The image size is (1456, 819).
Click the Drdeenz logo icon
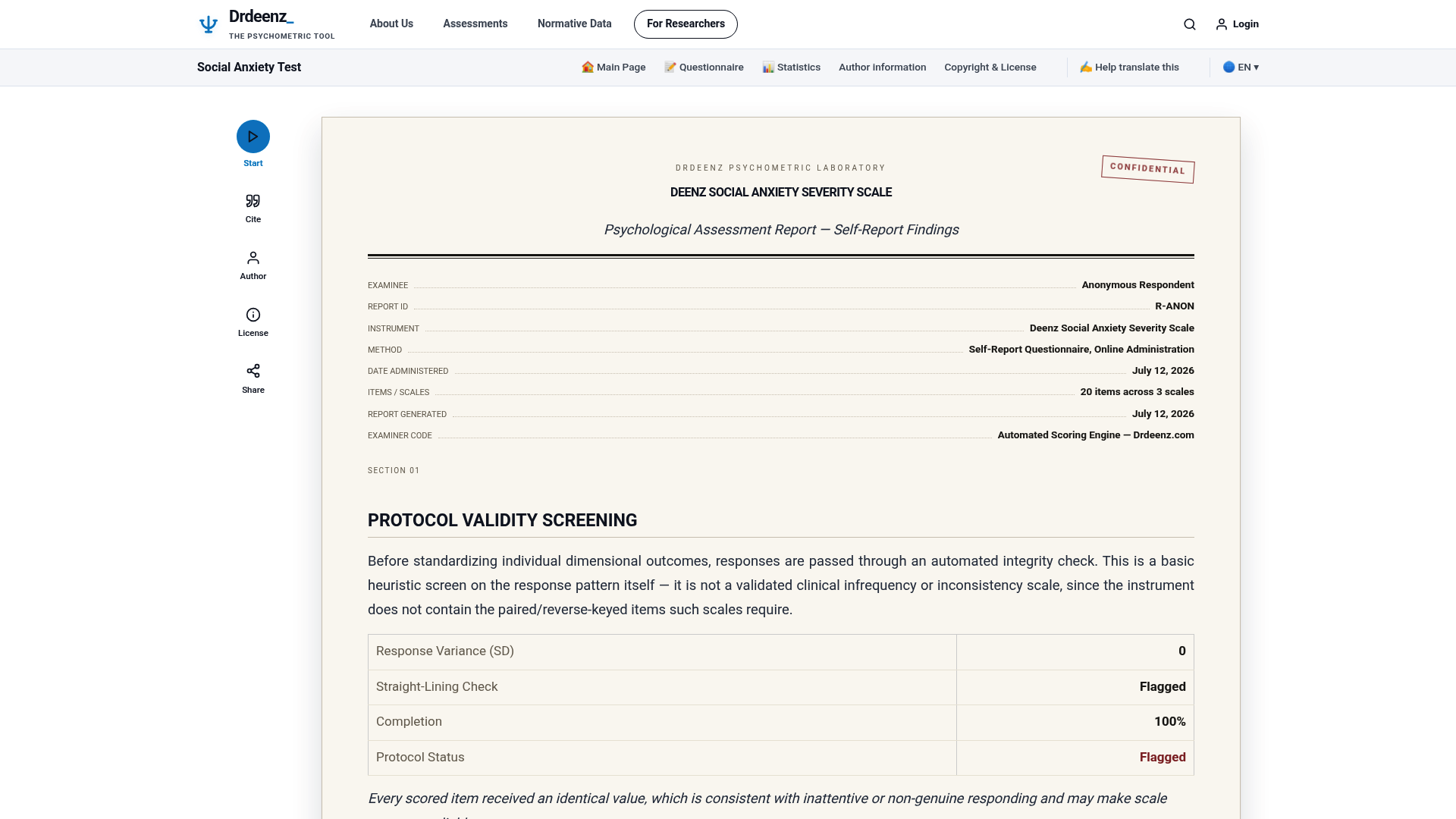click(x=208, y=24)
